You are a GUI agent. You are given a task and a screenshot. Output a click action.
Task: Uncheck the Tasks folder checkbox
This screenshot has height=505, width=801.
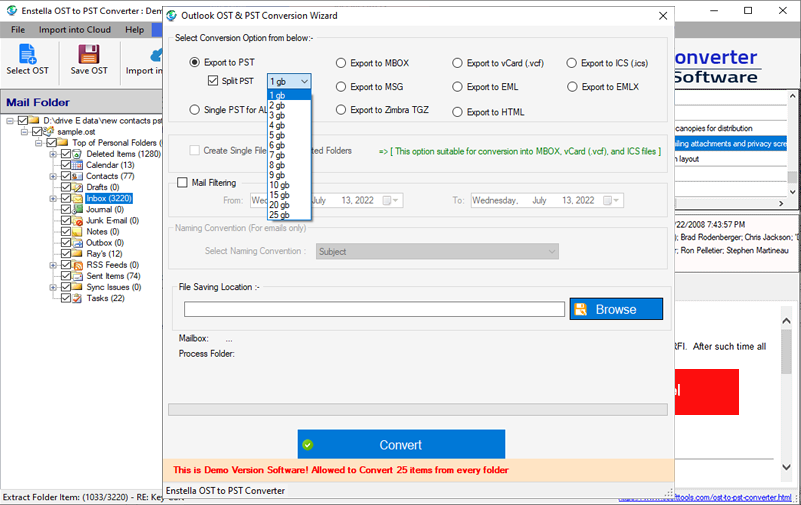[x=66, y=298]
